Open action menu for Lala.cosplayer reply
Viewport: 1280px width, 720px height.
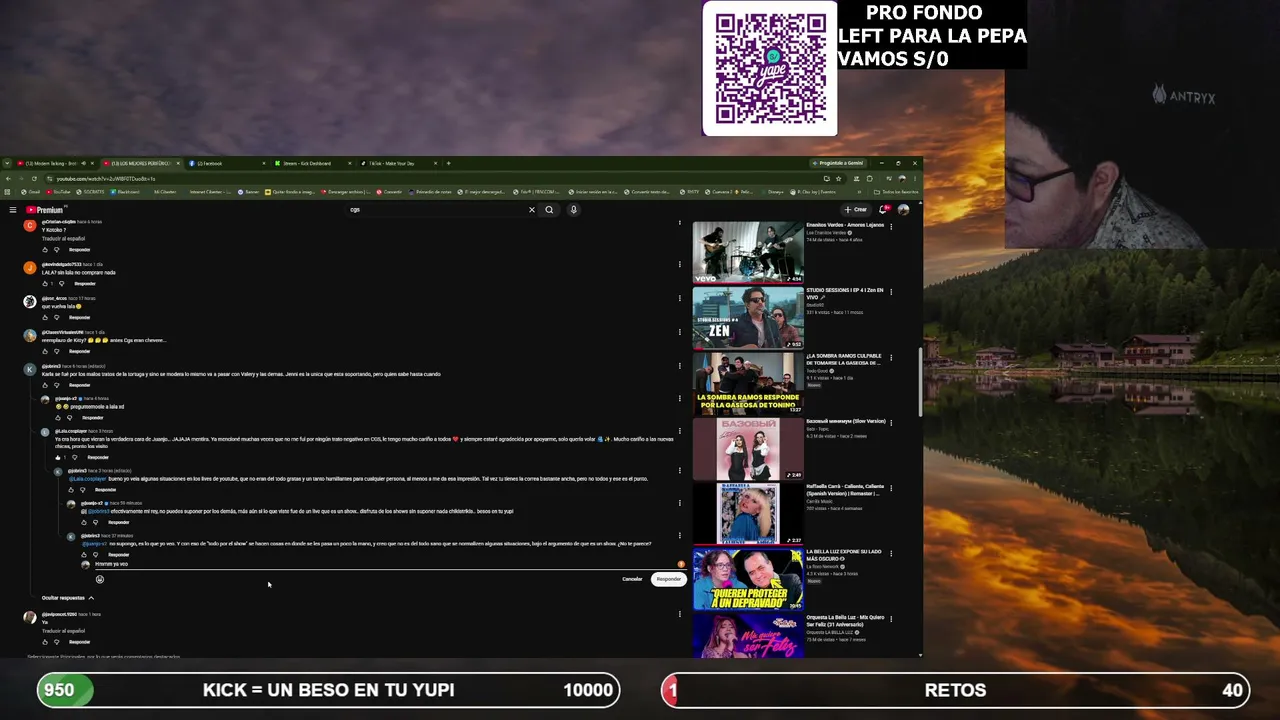coord(680,433)
